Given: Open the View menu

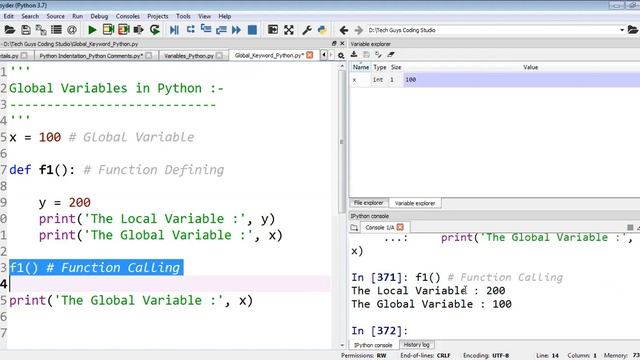Looking at the screenshot, I should pyautogui.click(x=204, y=16).
